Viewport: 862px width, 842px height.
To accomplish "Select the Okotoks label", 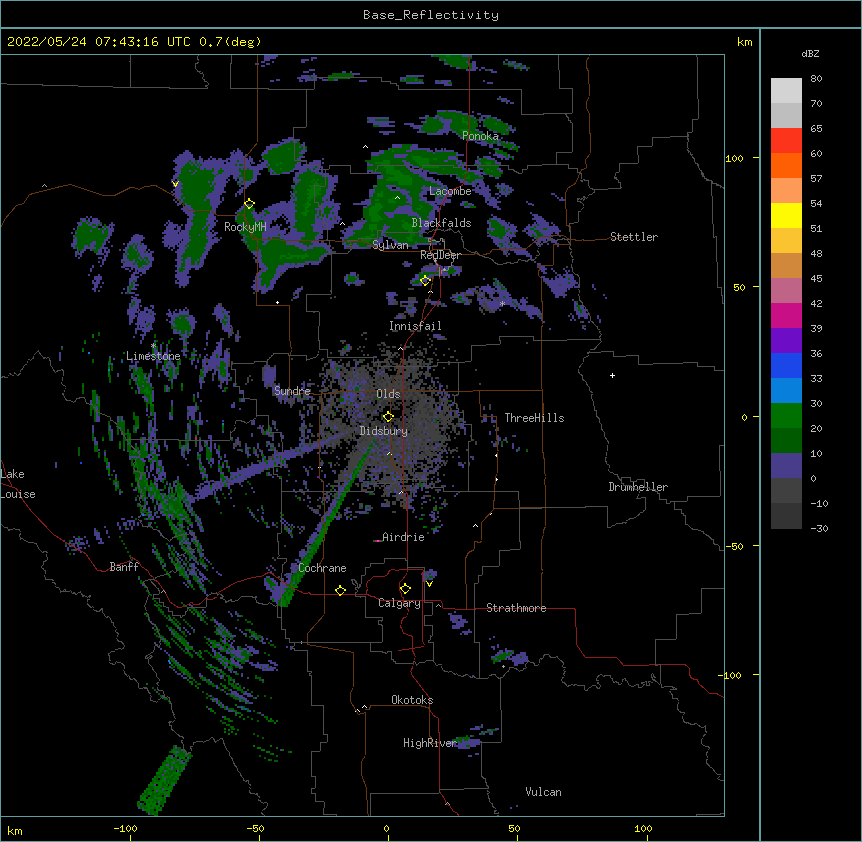I will coord(412,700).
